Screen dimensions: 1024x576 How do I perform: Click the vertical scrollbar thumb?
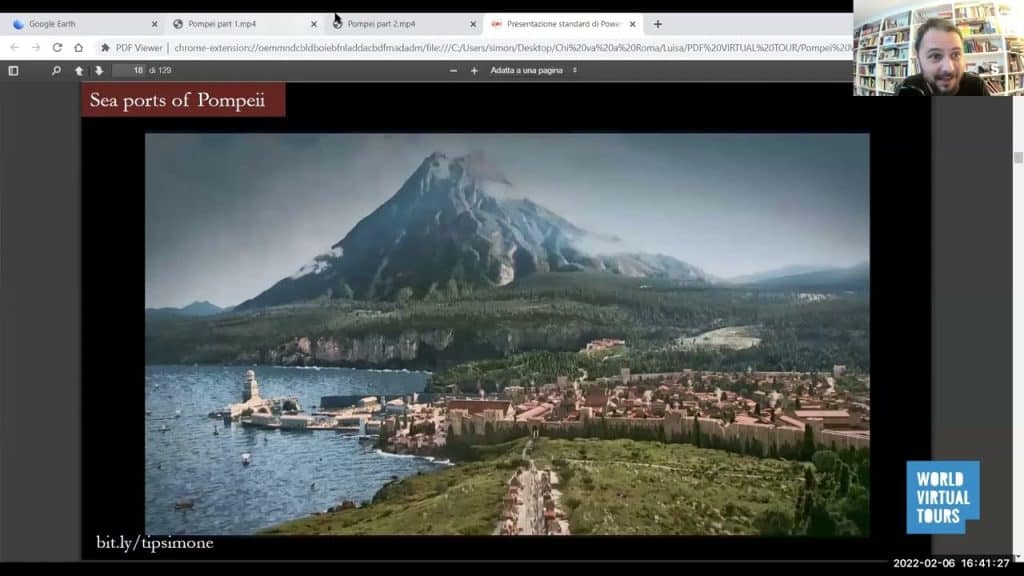tap(1018, 157)
